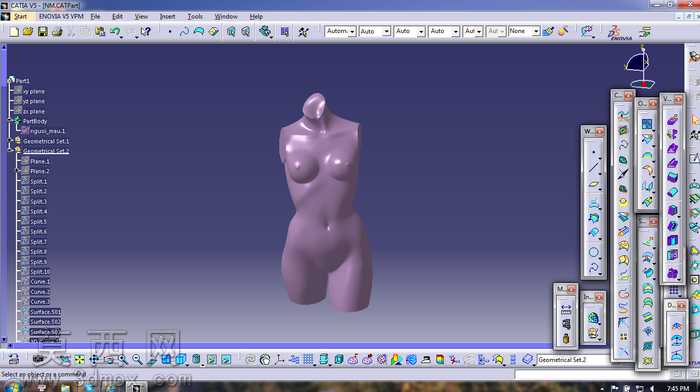Click the What's This help cursor icon
This screenshot has width=700, height=392.
[146, 32]
